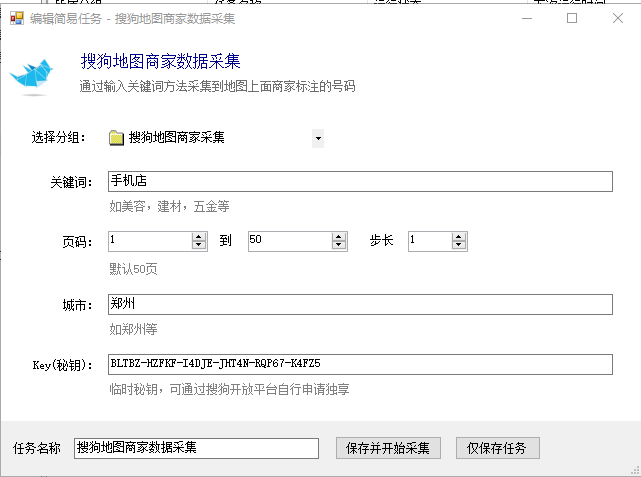
Task: Maximize the 编辑简易任务 window
Action: (x=572, y=18)
